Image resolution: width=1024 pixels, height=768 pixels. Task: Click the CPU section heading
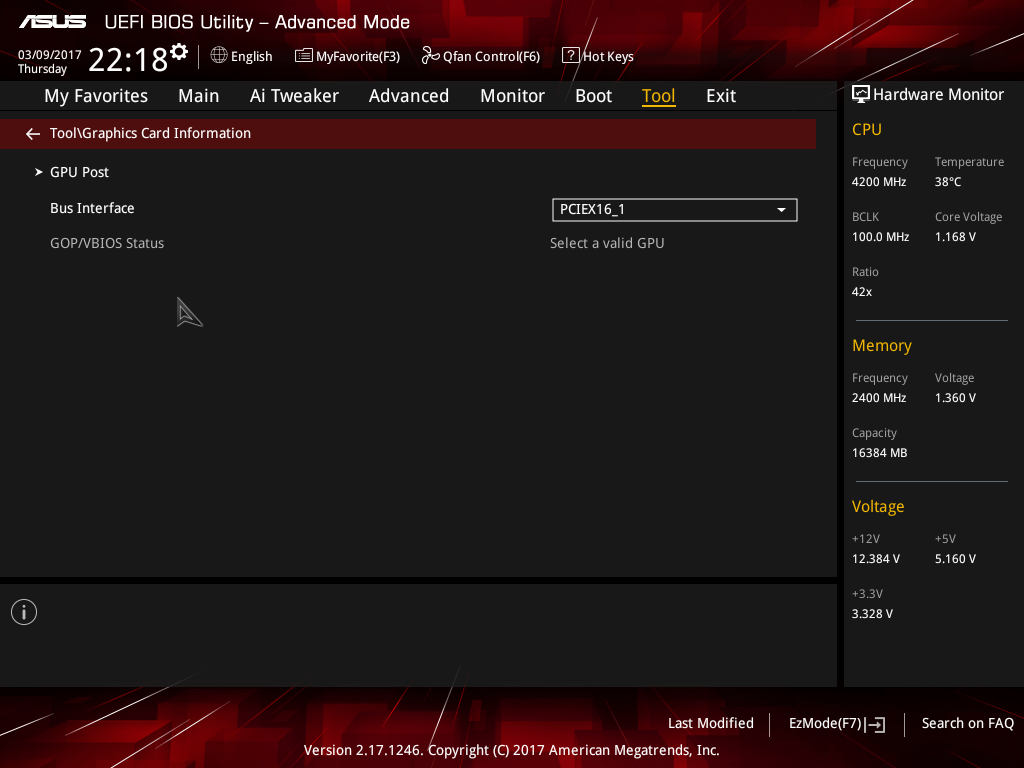click(x=867, y=129)
